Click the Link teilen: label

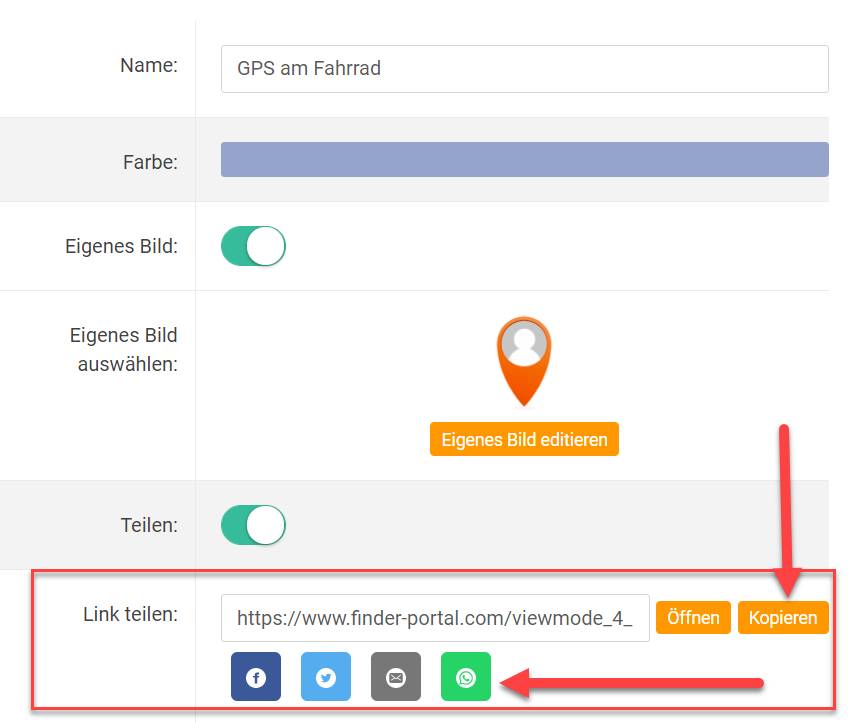point(131,614)
